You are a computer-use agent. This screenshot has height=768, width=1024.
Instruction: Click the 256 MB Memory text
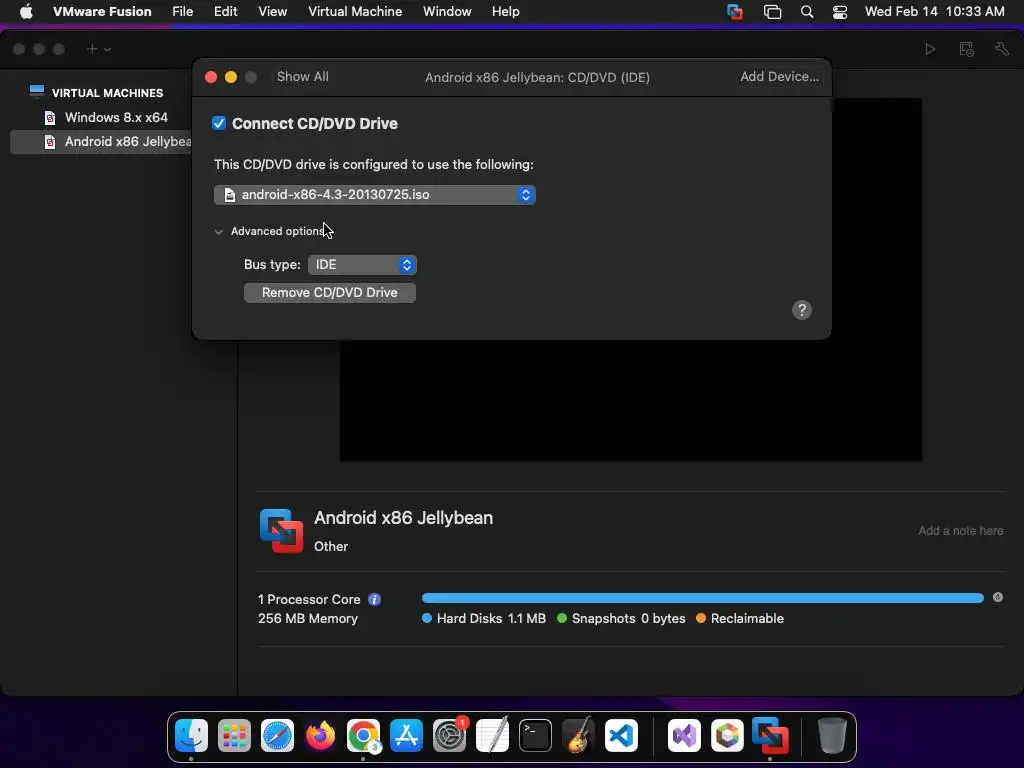coord(308,618)
